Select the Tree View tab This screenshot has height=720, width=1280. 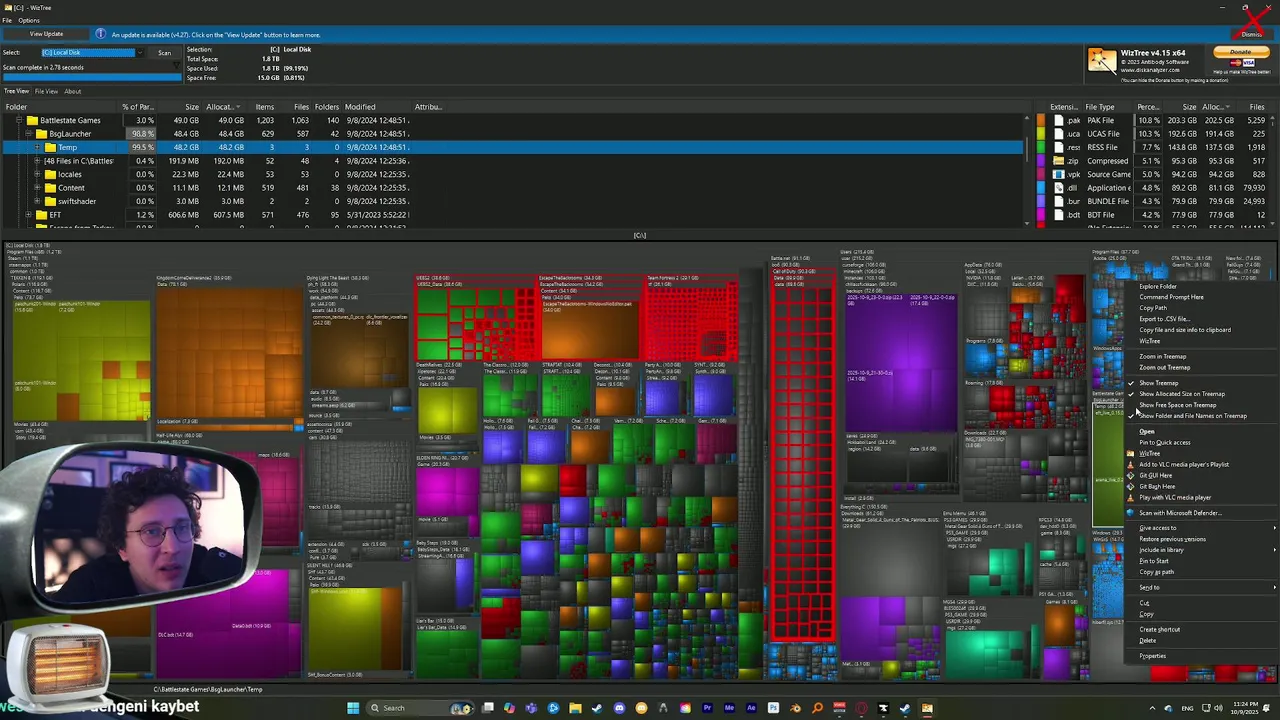pyautogui.click(x=16, y=91)
